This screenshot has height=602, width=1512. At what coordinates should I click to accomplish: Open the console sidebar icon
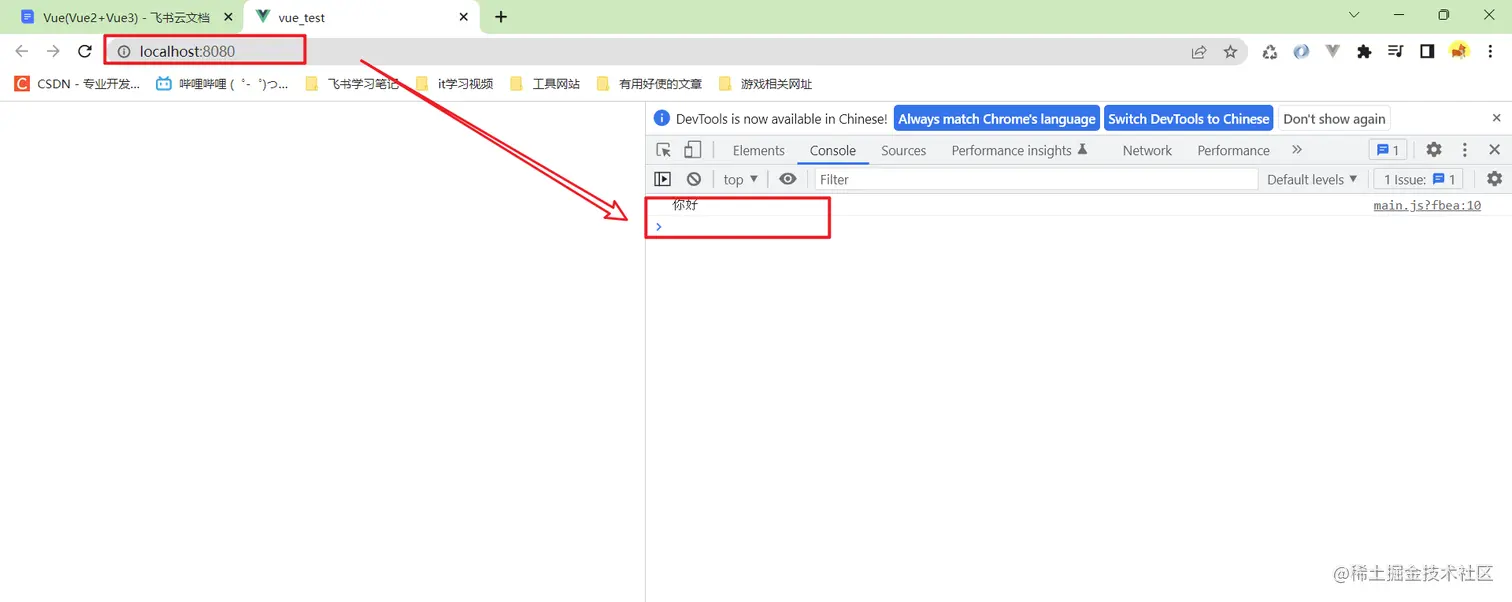(x=662, y=179)
